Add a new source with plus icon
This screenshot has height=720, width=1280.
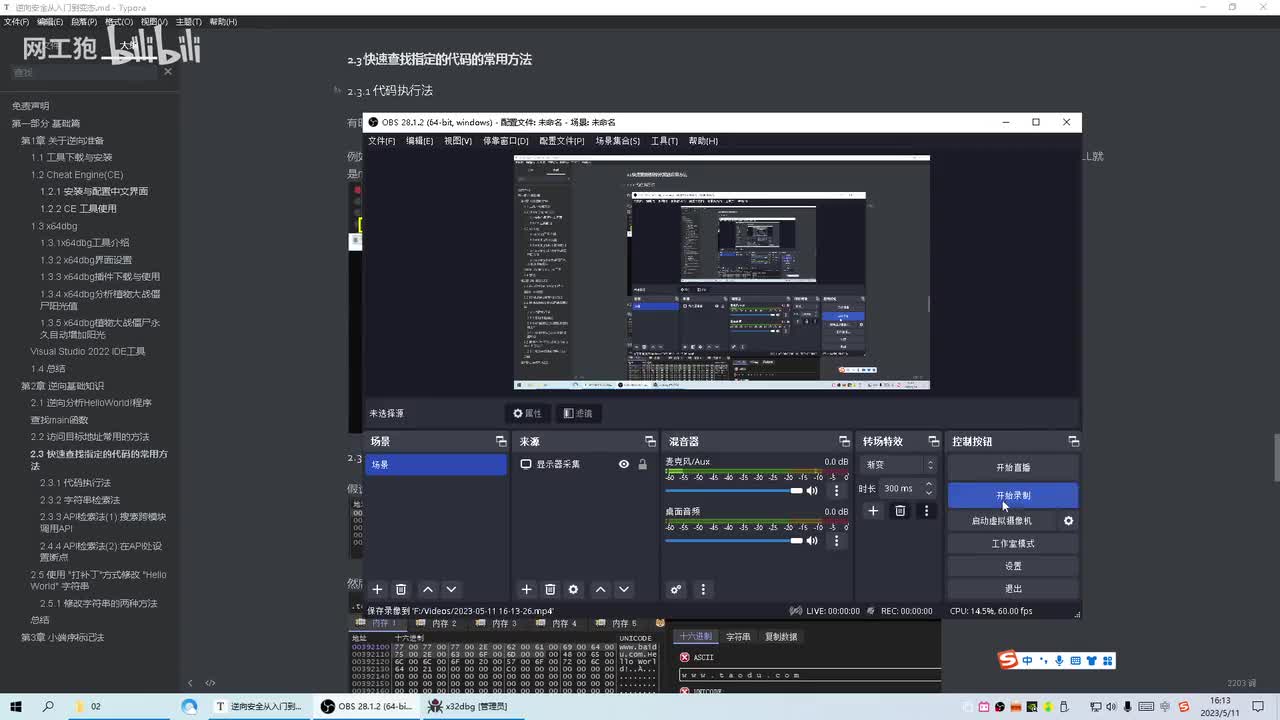point(526,590)
